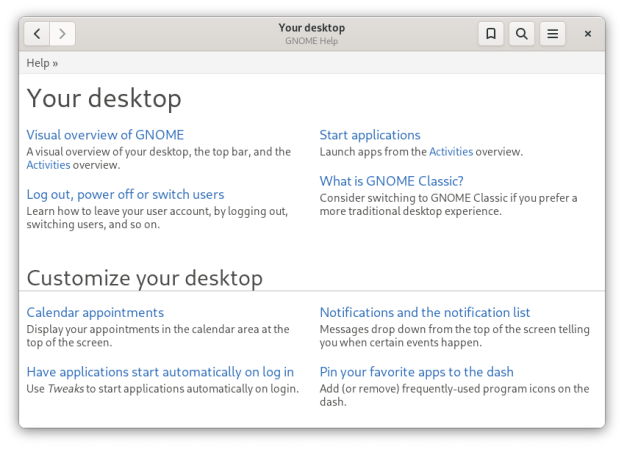This screenshot has height=449, width=624.
Task: Close the GNOME Help window
Action: click(x=588, y=34)
